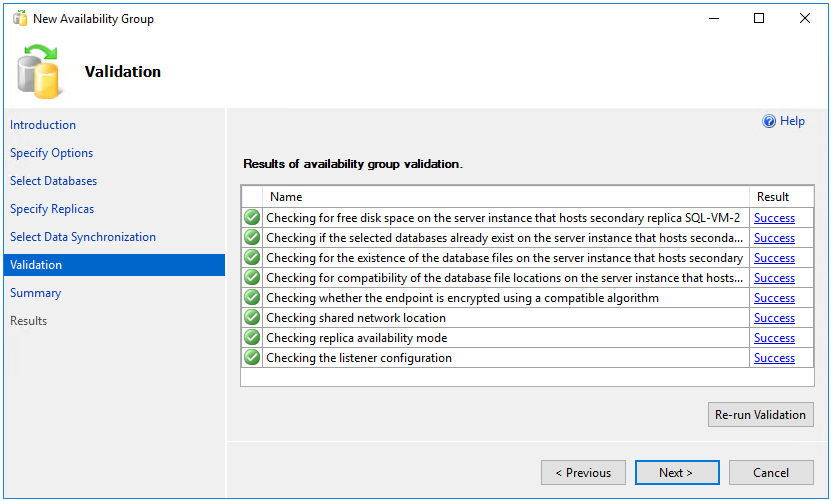
Task: Click green check icon beside listener configuration check
Action: pos(252,358)
